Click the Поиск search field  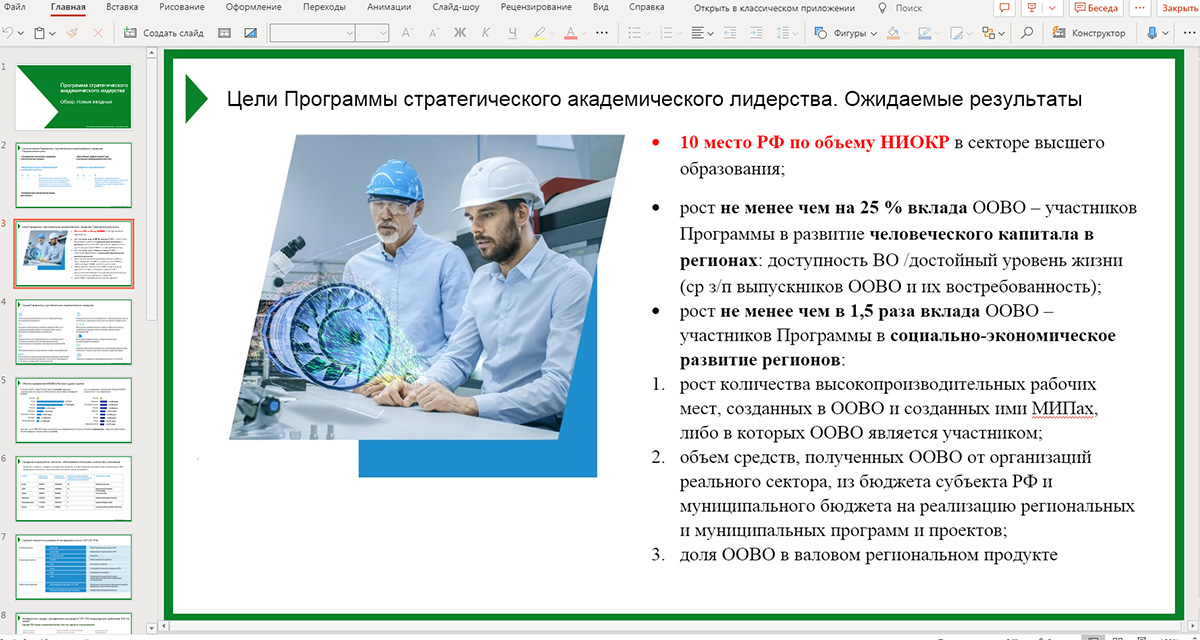(908, 7)
